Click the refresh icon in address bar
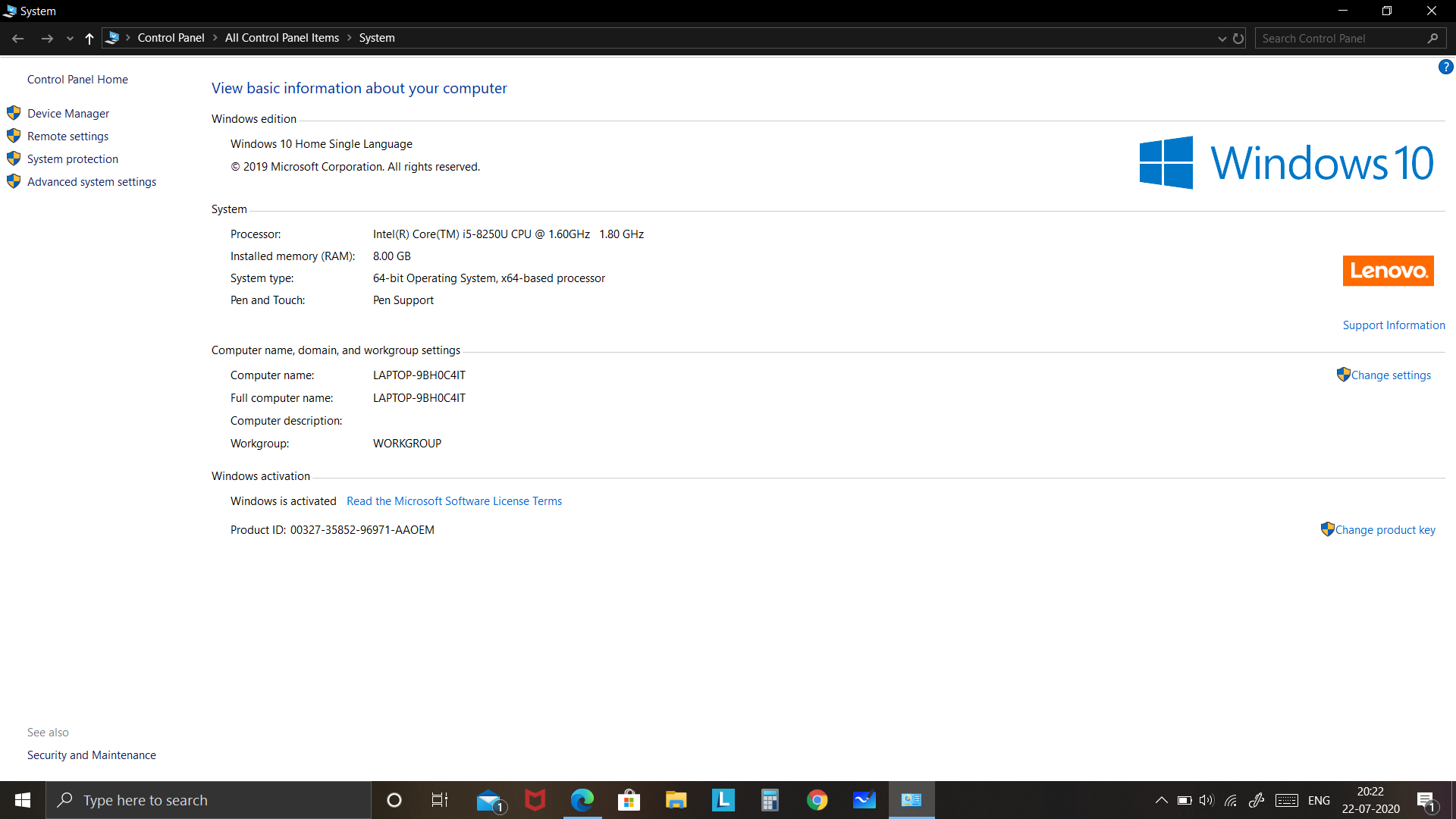Viewport: 1456px width, 819px height. point(1238,39)
